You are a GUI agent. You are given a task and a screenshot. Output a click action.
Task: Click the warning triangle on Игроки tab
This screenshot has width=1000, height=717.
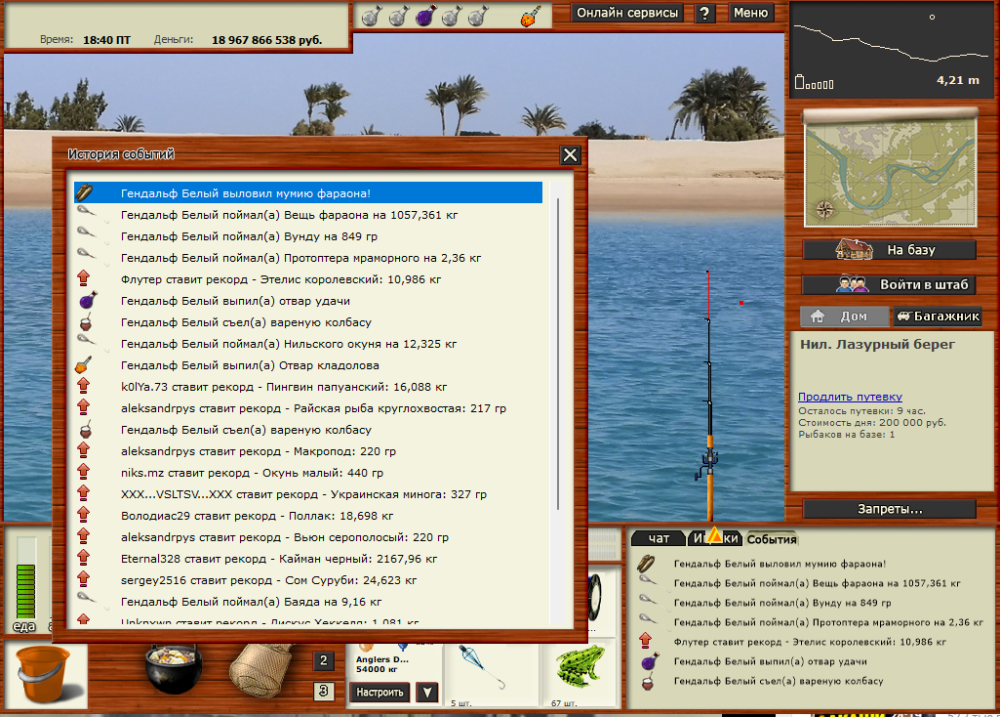(x=714, y=536)
